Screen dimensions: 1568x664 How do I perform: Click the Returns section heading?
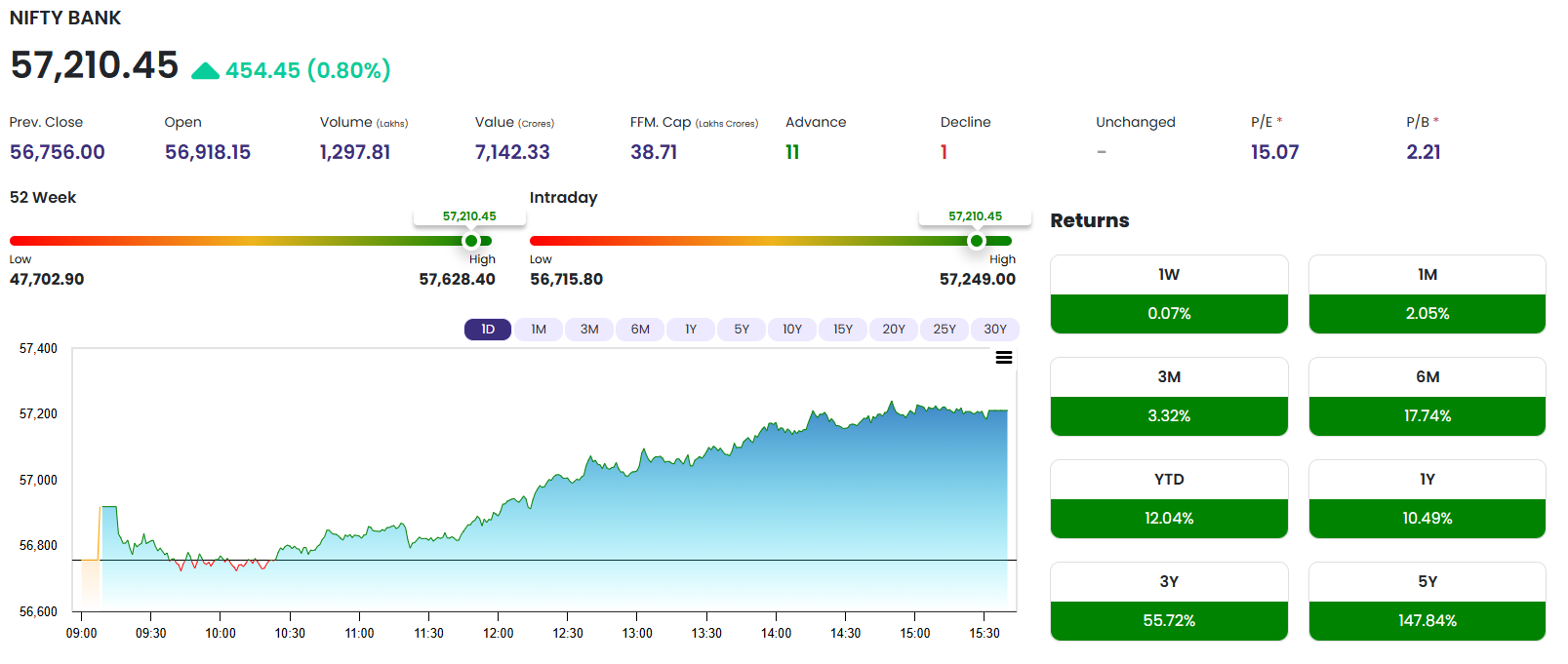point(1090,220)
